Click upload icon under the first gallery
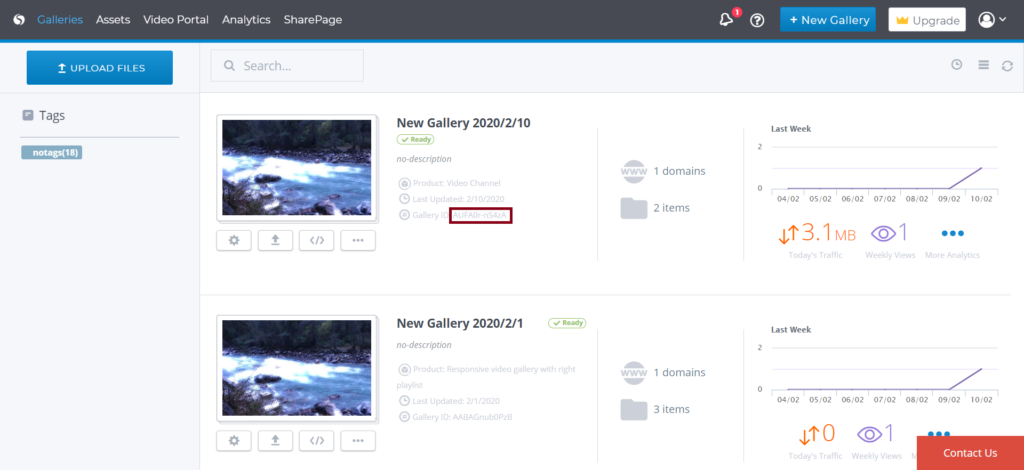Viewport: 1024px width, 470px height. pyautogui.click(x=275, y=240)
